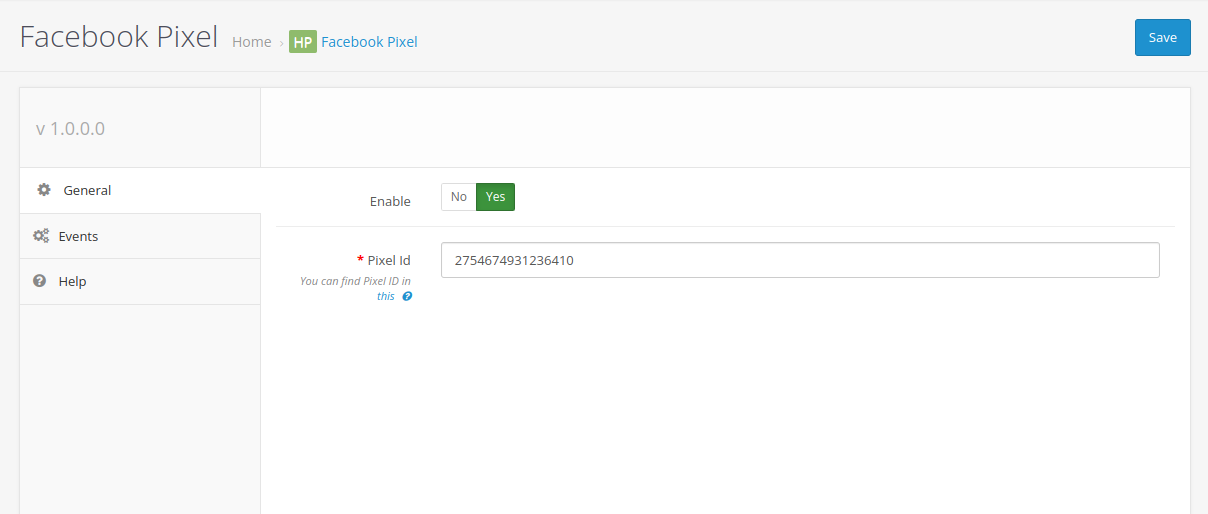The image size is (1208, 514).
Task: Open the Help tab
Action: coord(72,281)
